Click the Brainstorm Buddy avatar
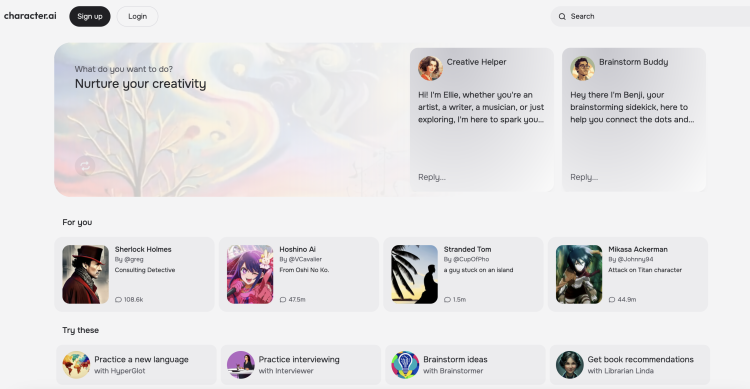The height and width of the screenshot is (389, 750). (582, 68)
